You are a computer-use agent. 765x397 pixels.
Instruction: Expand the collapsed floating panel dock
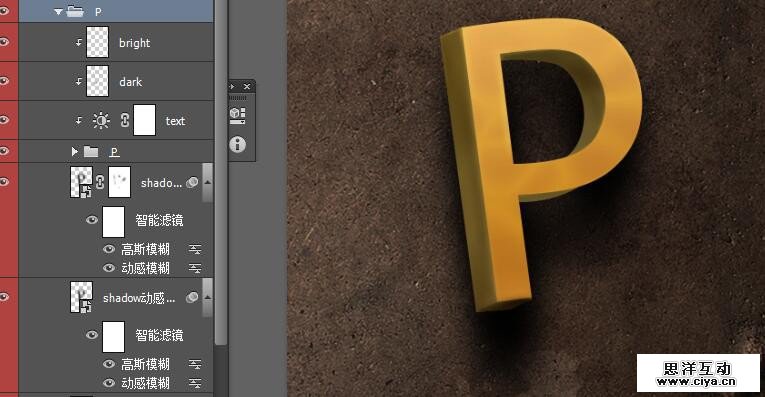(232, 86)
